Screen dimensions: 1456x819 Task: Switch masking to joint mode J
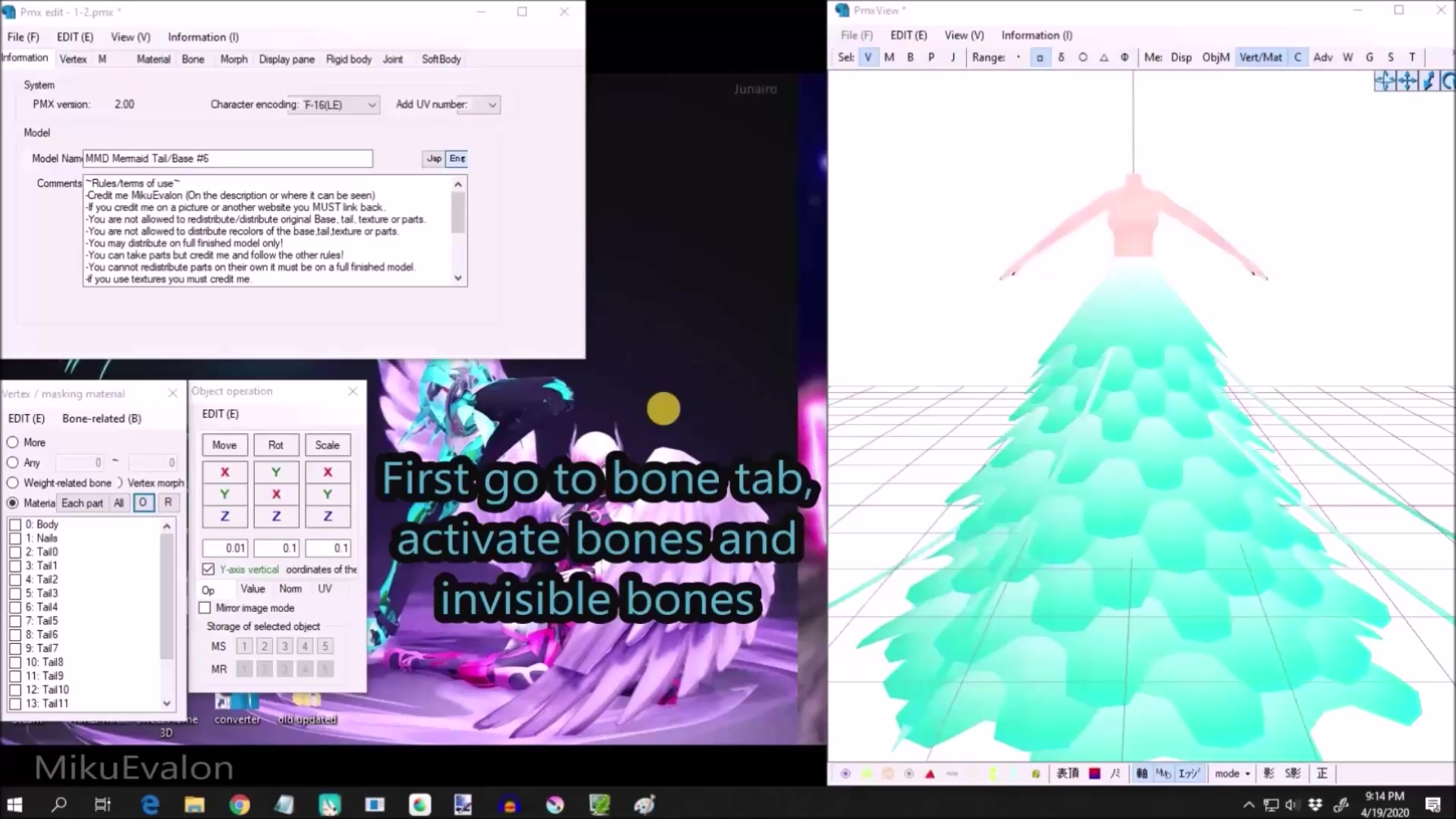pos(953,57)
